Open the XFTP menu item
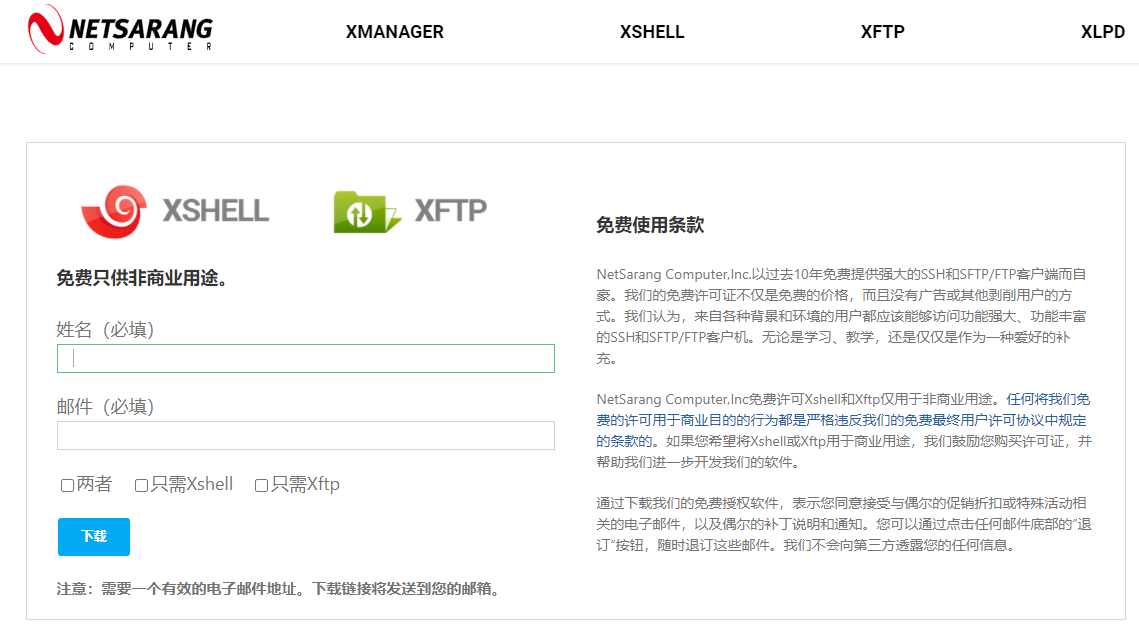This screenshot has width=1139, height=632. 883,32
